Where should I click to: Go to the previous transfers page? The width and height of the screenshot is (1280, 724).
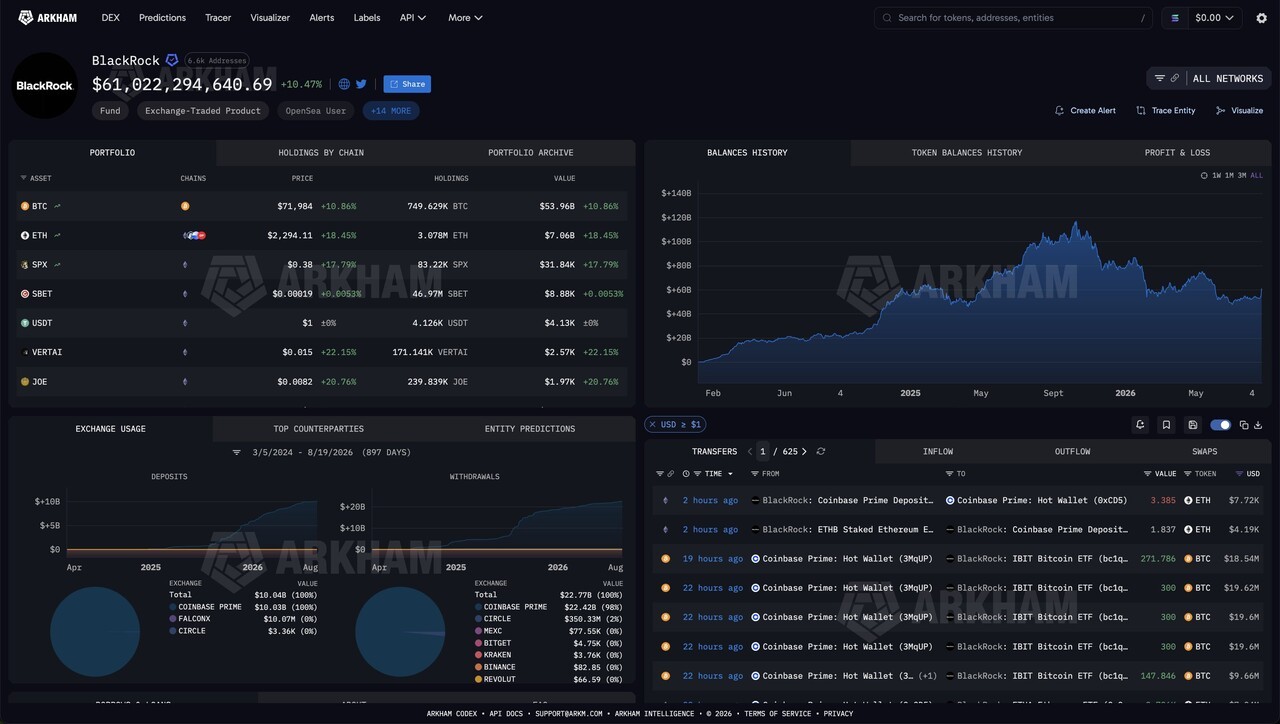pyautogui.click(x=750, y=452)
